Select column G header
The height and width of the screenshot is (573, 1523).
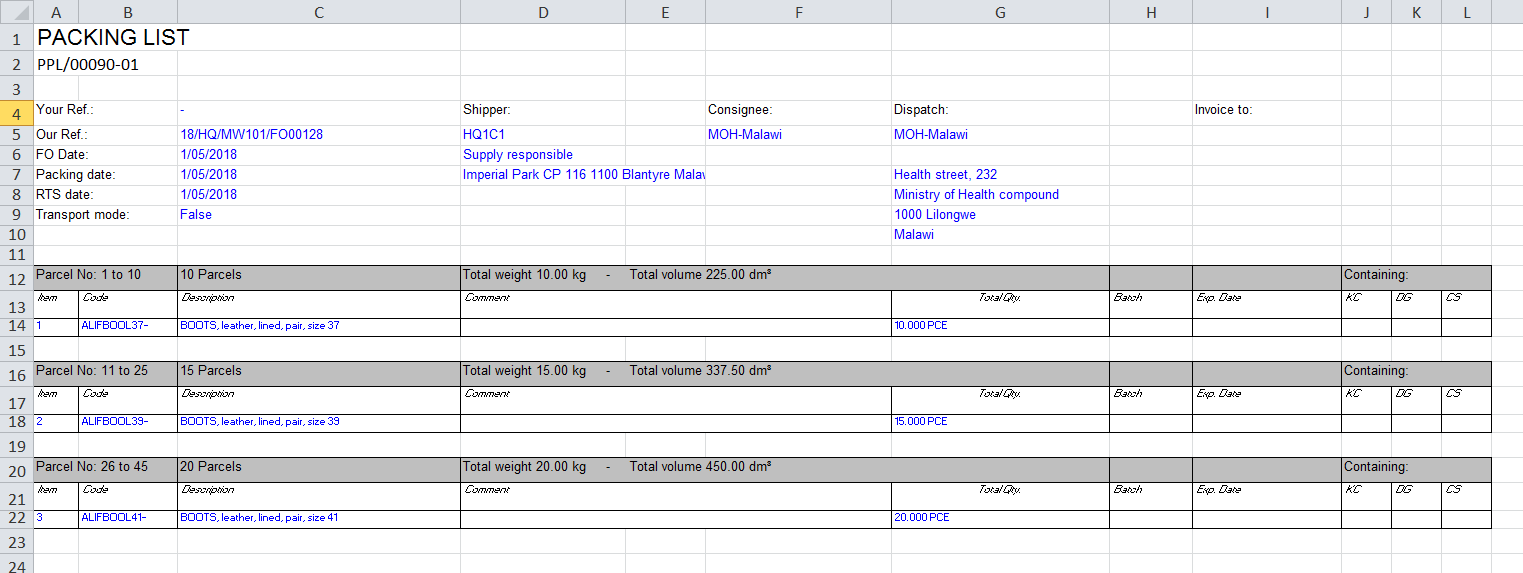[x=999, y=11]
